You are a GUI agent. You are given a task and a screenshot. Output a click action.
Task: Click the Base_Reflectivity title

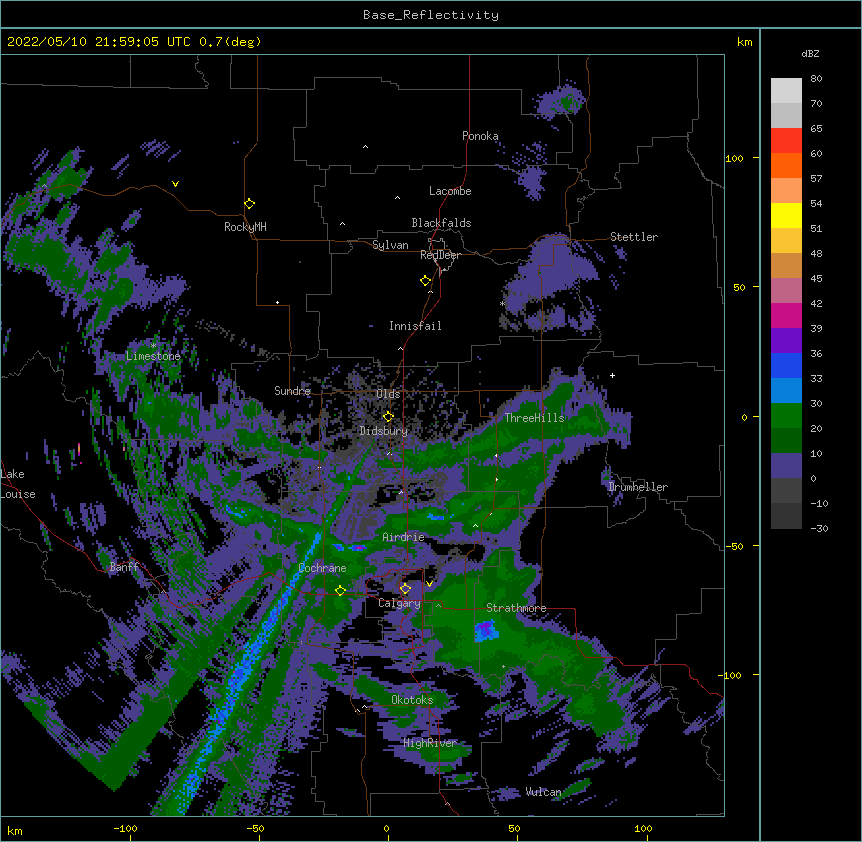click(431, 15)
